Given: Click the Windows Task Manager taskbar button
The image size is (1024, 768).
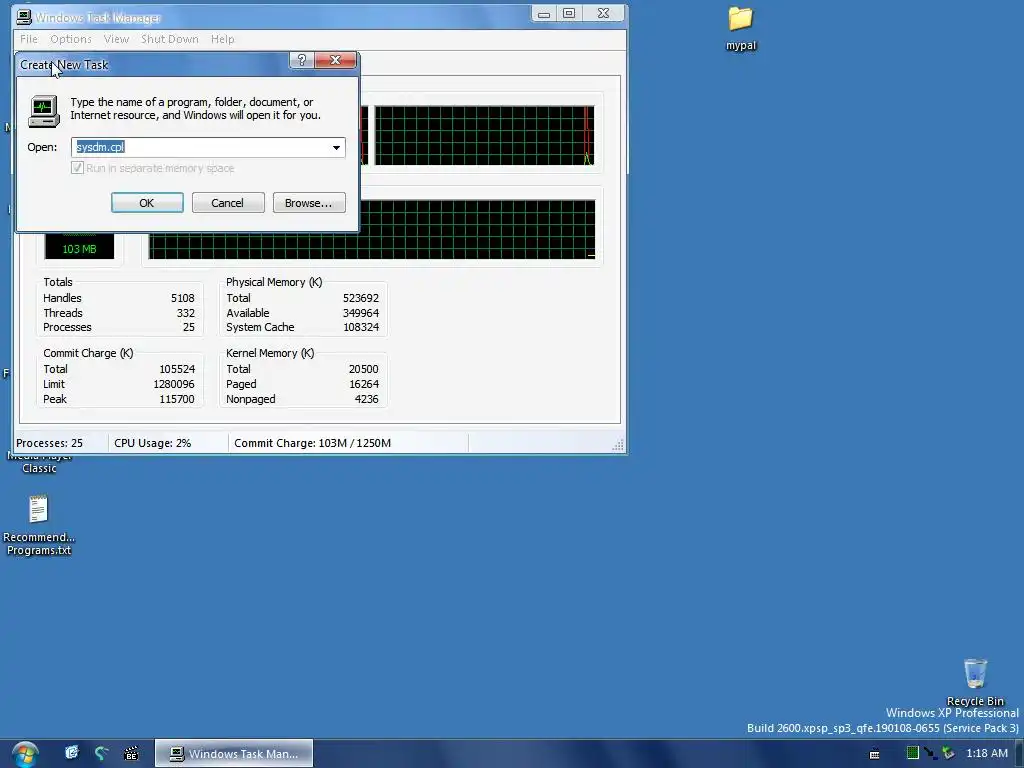Looking at the screenshot, I should [x=234, y=754].
